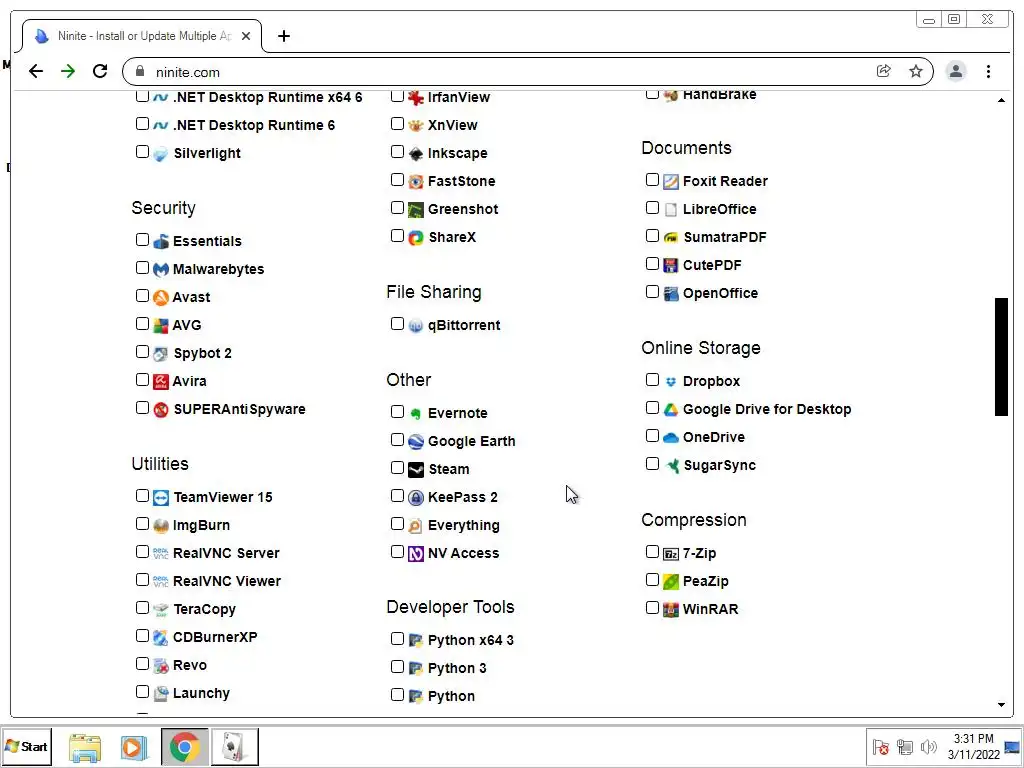This screenshot has height=768, width=1024.
Task: Click the Steam icon
Action: 416,470
